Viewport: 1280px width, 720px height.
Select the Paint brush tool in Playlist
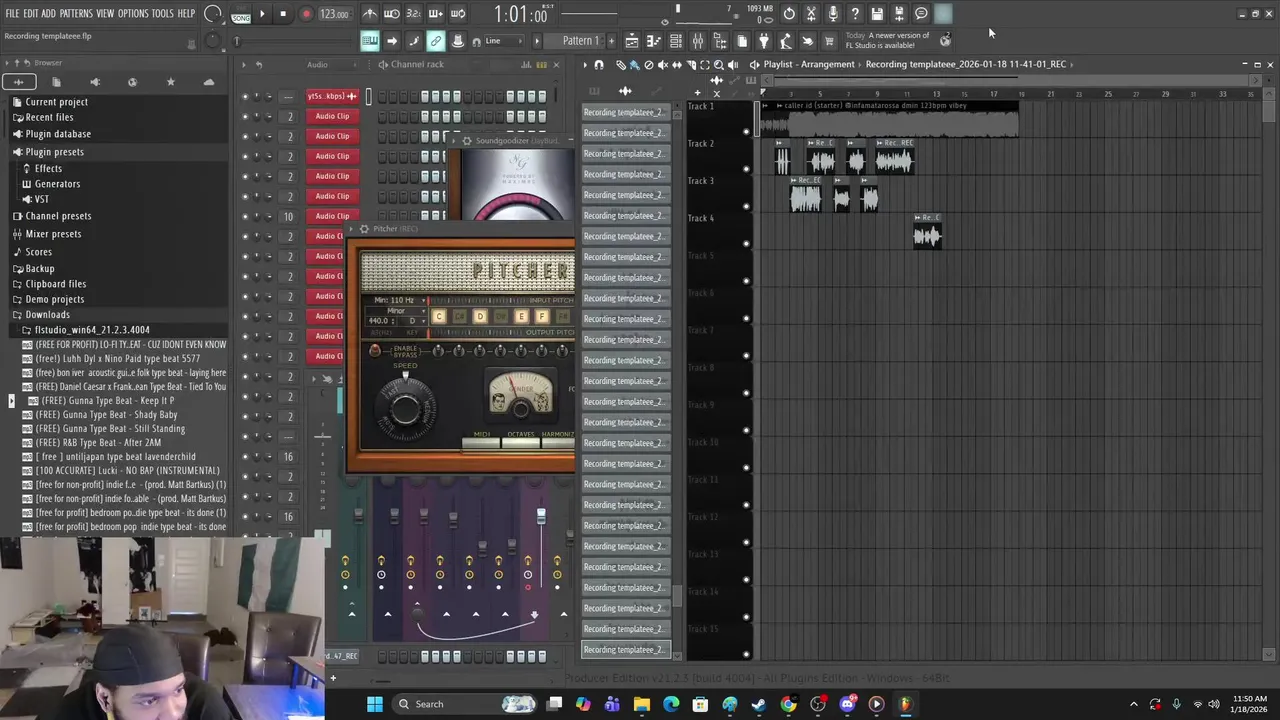[634, 64]
